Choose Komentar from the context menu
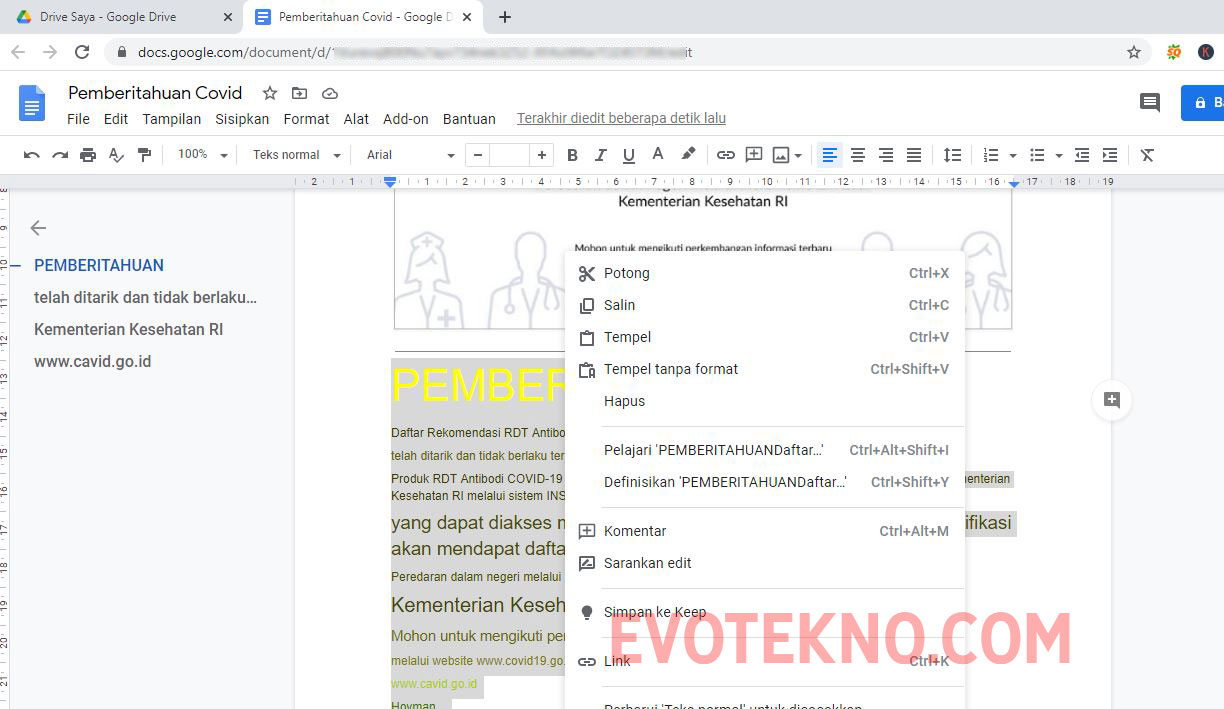This screenshot has width=1224, height=709. tap(765, 531)
